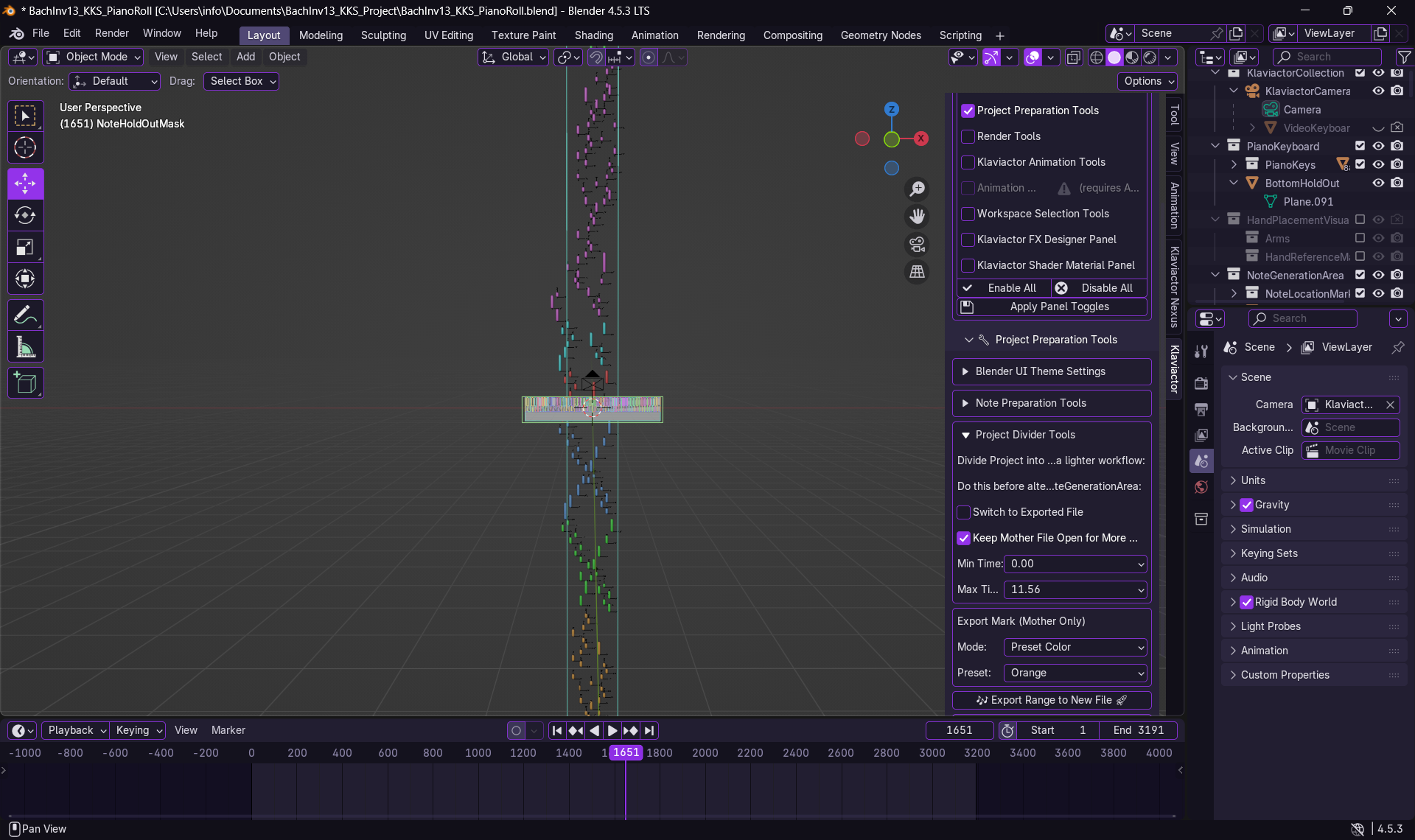The height and width of the screenshot is (840, 1415).
Task: Select the Cursor tool in toolbar
Action: point(25,148)
